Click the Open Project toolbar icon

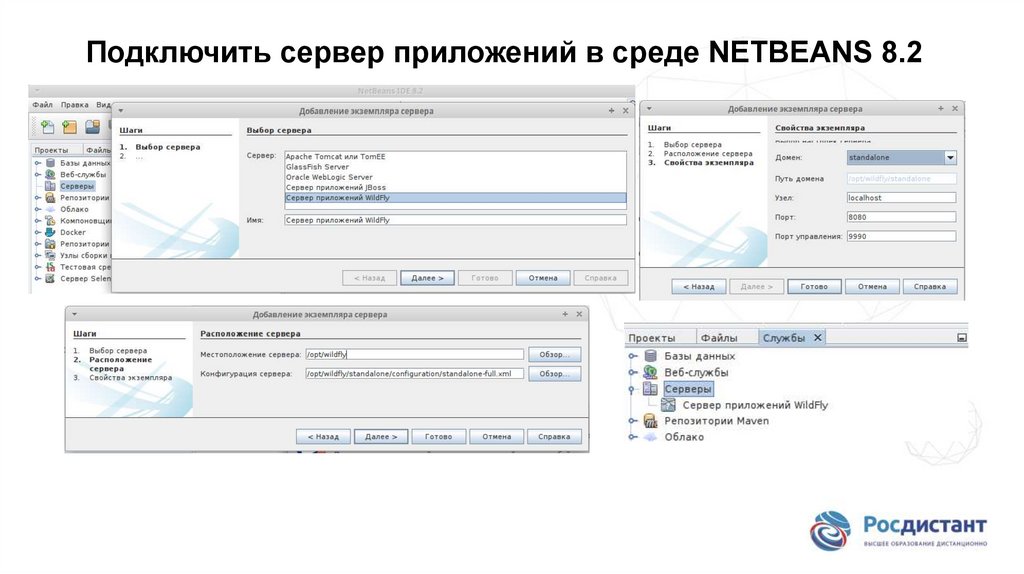click(93, 126)
